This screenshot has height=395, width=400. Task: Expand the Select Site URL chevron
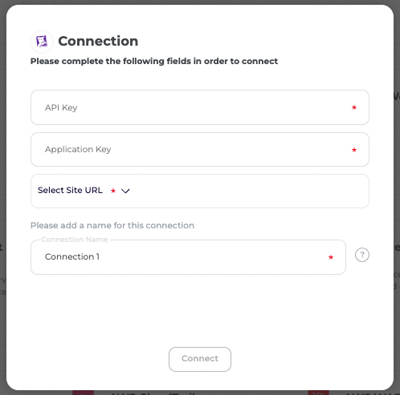(x=125, y=191)
